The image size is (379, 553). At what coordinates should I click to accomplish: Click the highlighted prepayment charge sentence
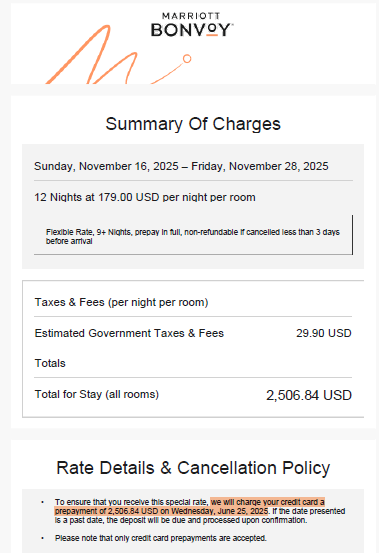coord(190,506)
